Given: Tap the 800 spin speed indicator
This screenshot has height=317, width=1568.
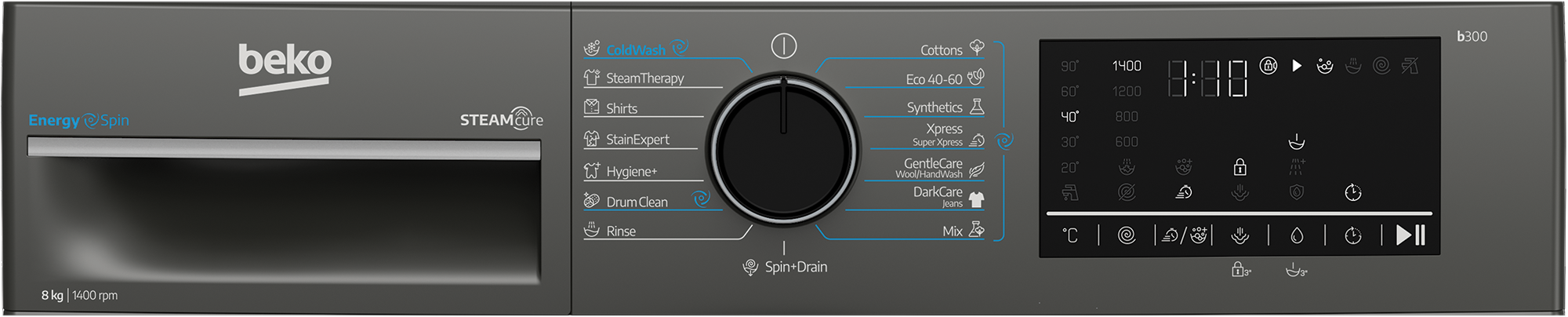Looking at the screenshot, I should pos(1127,116).
